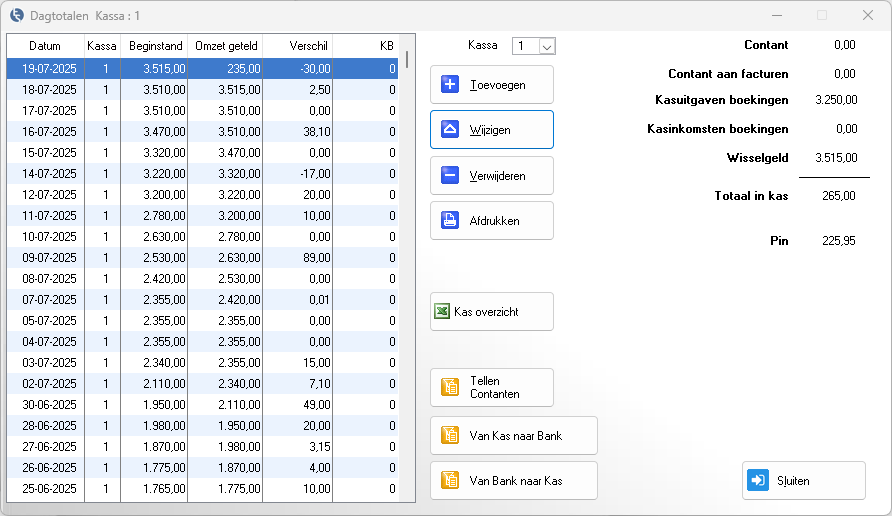Select the row dated 12-07-2025

[x=203, y=195]
